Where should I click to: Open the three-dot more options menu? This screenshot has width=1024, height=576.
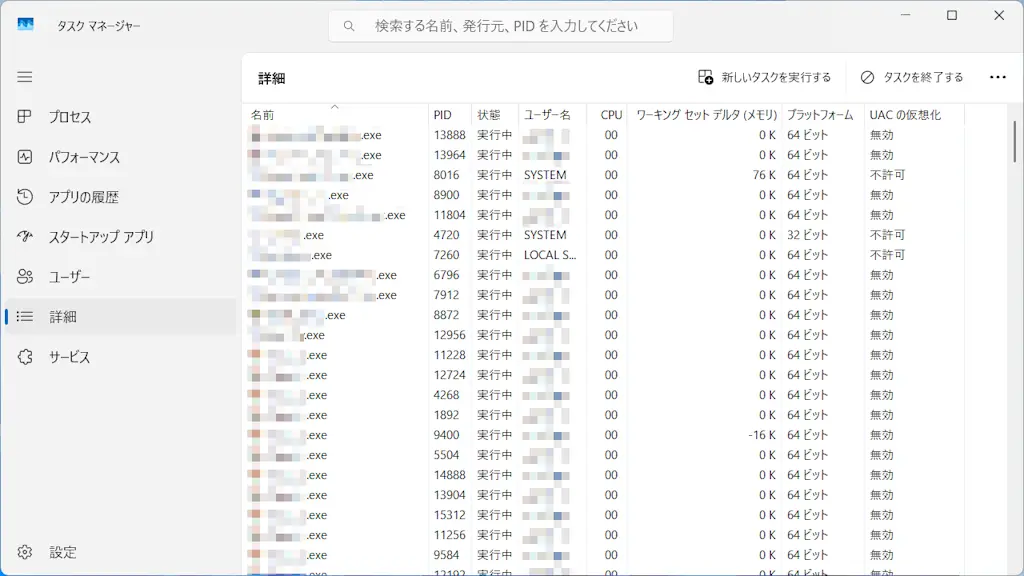(997, 77)
